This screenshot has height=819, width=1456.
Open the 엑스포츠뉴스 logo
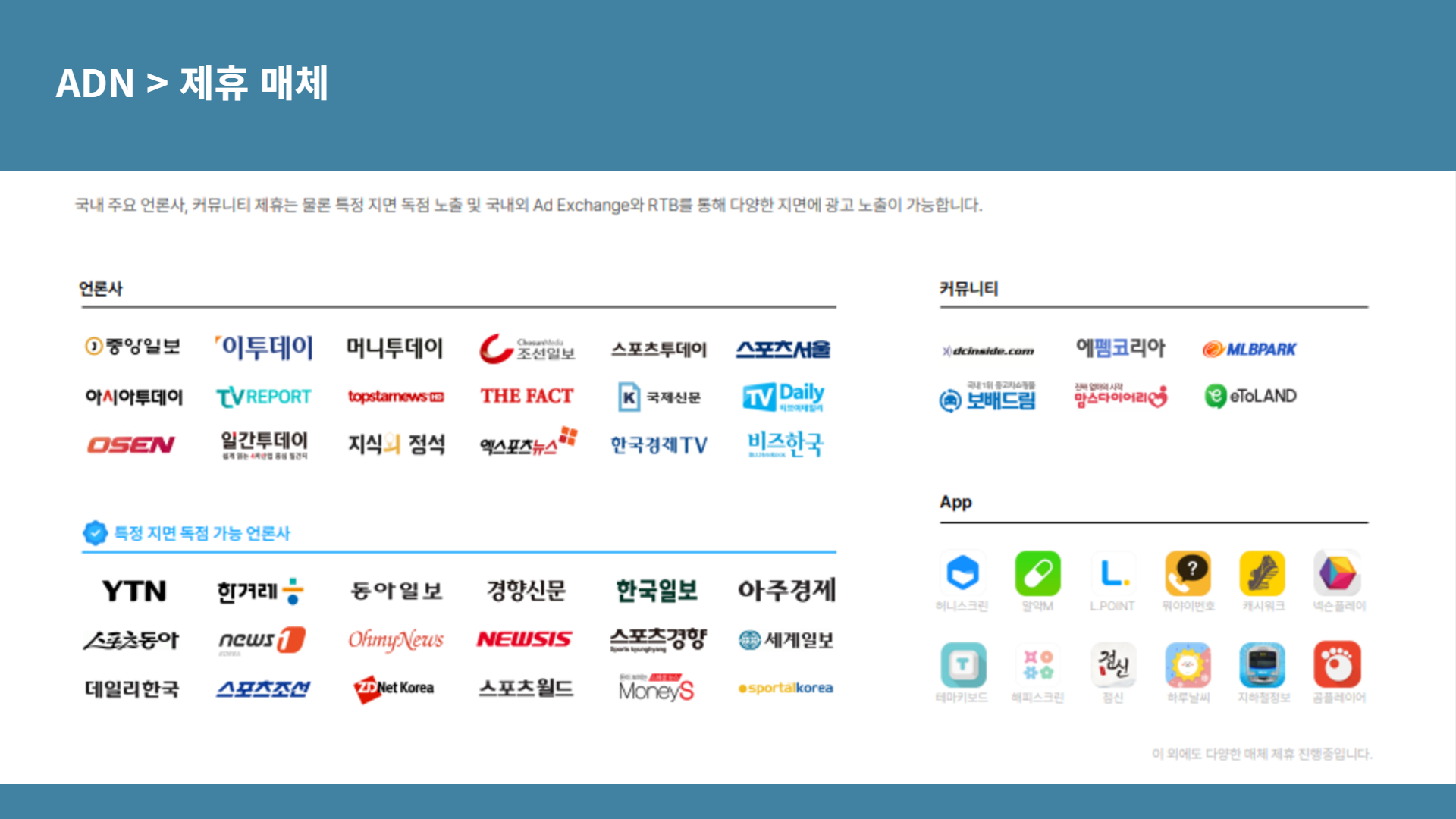pyautogui.click(x=529, y=442)
